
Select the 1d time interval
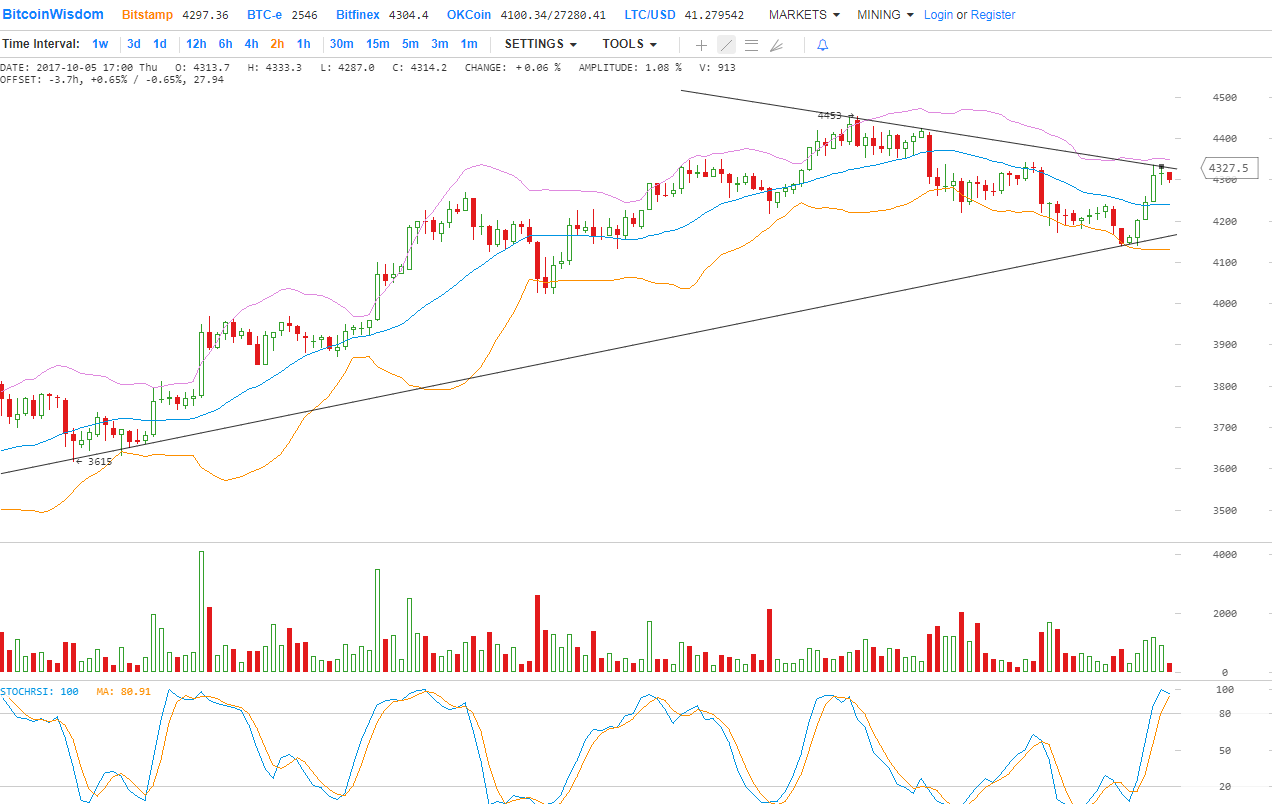click(x=160, y=44)
